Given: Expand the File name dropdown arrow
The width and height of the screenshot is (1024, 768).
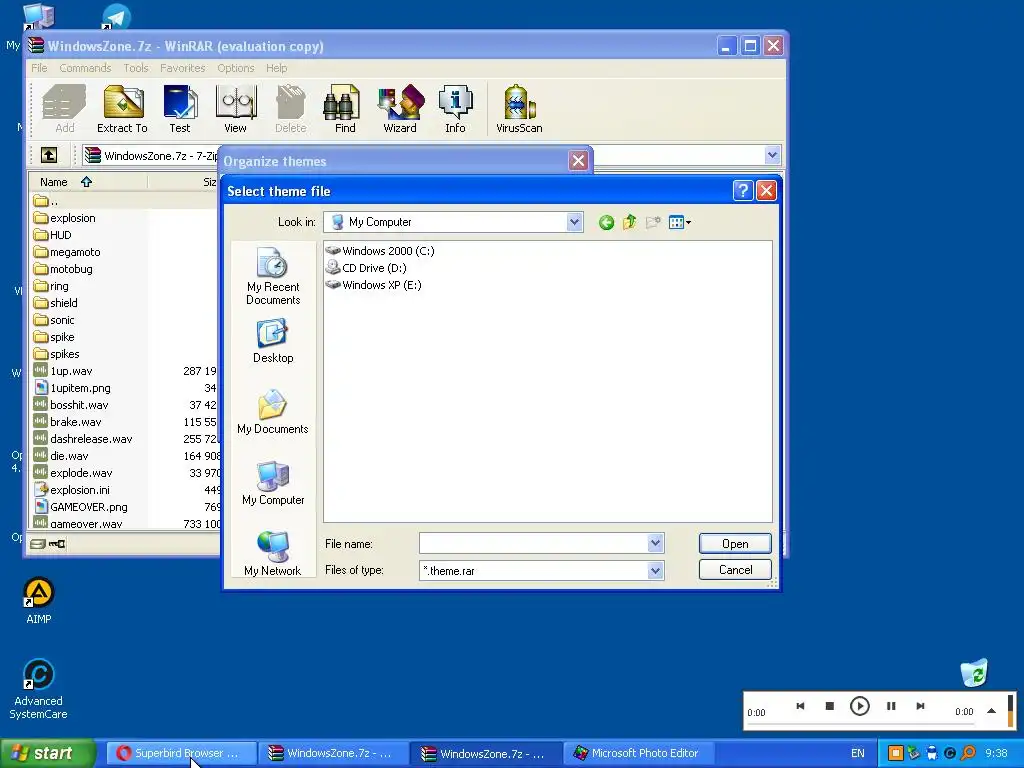Looking at the screenshot, I should click(655, 543).
